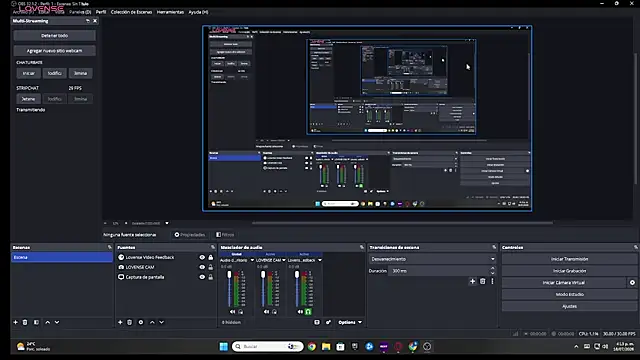Increase transition duration with up arrow
This screenshot has height=360, width=640.
coord(493,269)
